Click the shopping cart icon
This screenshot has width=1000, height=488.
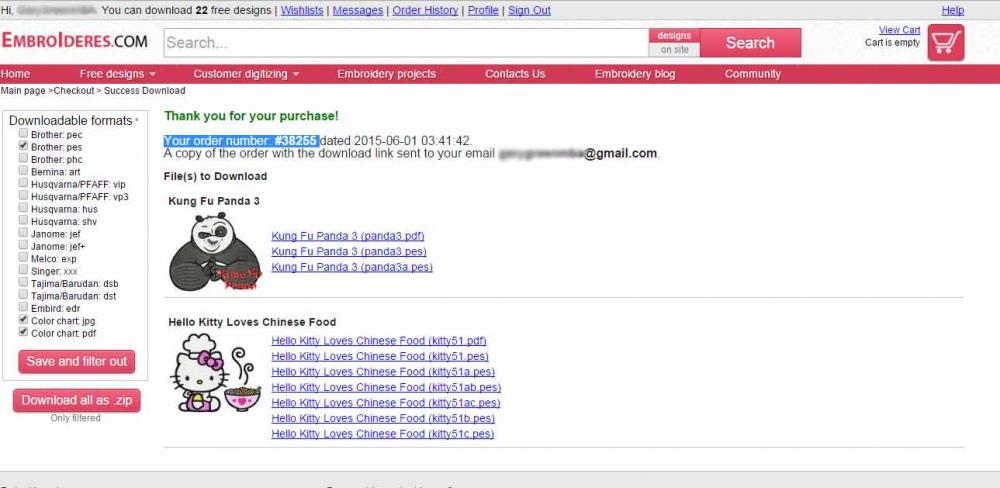[945, 43]
